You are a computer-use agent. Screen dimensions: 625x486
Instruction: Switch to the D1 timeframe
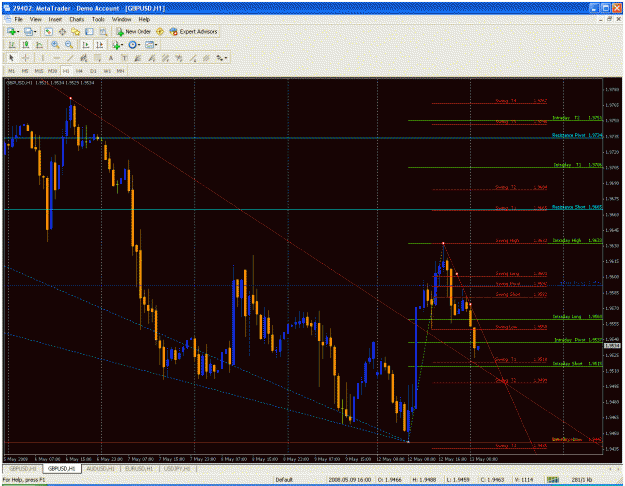(93, 71)
